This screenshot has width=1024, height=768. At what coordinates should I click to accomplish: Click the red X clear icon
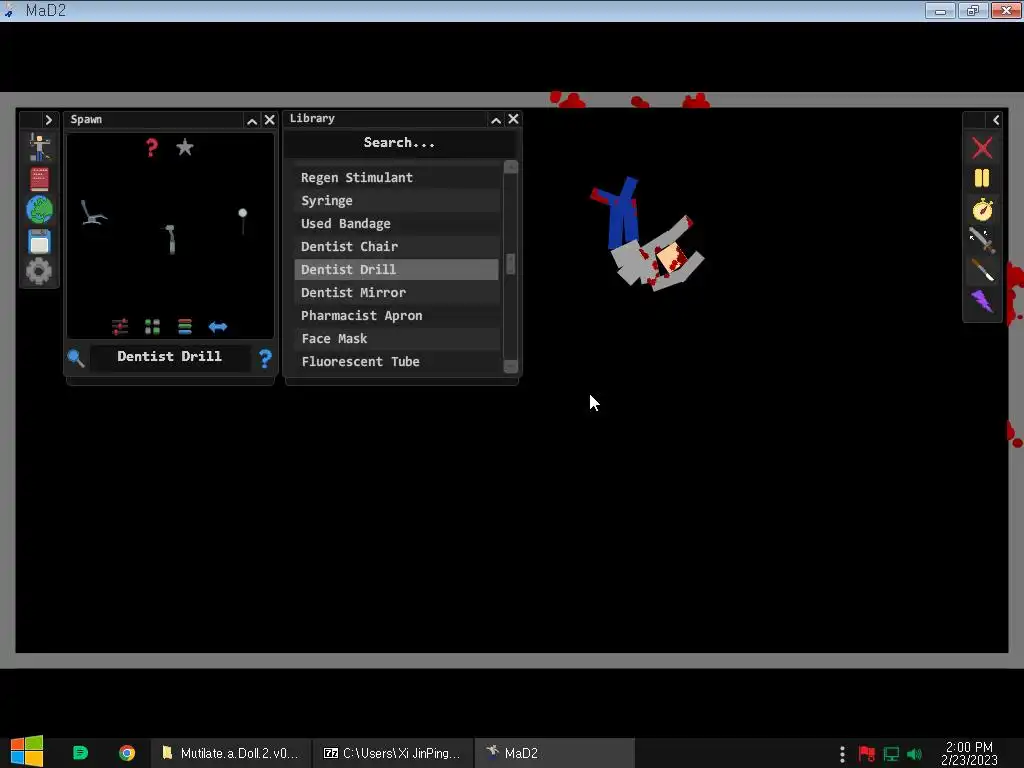(982, 148)
